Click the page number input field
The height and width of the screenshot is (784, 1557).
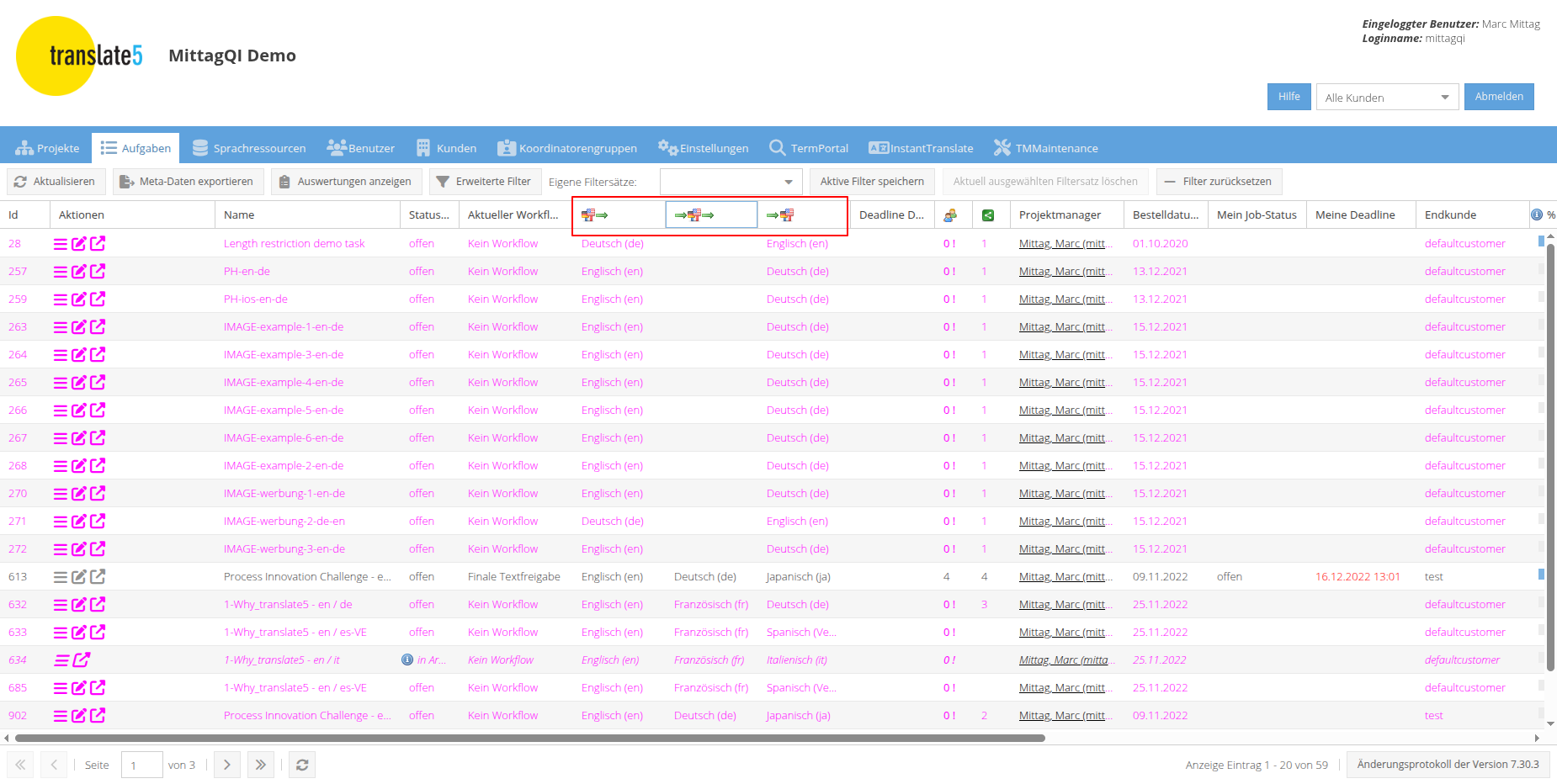coord(141,765)
